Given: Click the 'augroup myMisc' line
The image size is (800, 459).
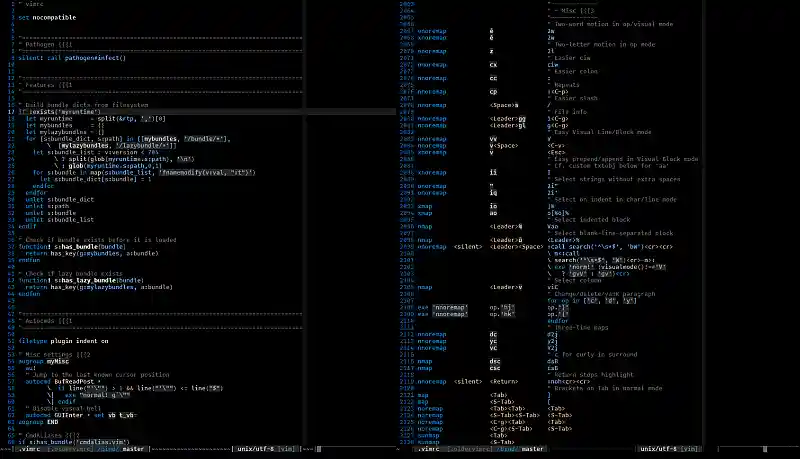Looking at the screenshot, I should (x=43, y=361).
